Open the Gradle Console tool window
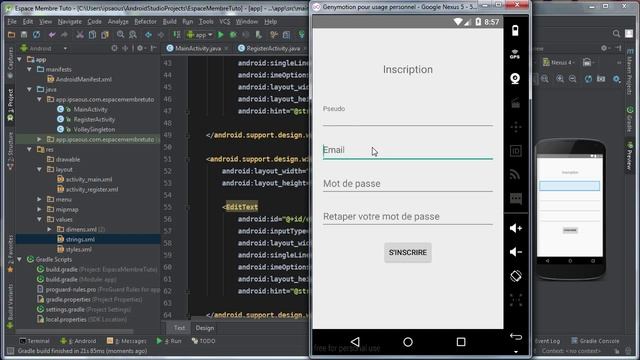The height and width of the screenshot is (360, 640). coord(595,341)
